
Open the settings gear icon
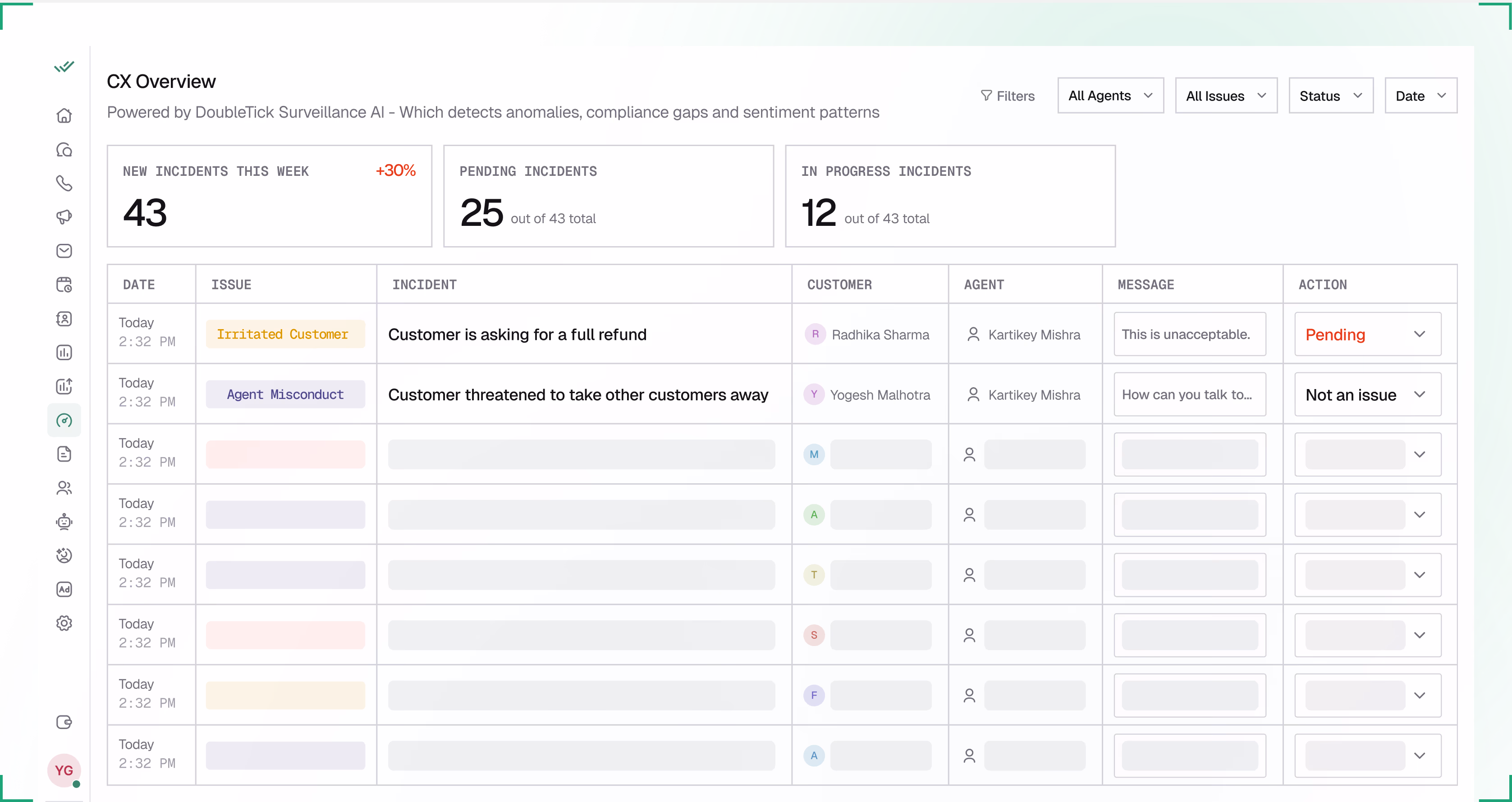point(64,623)
